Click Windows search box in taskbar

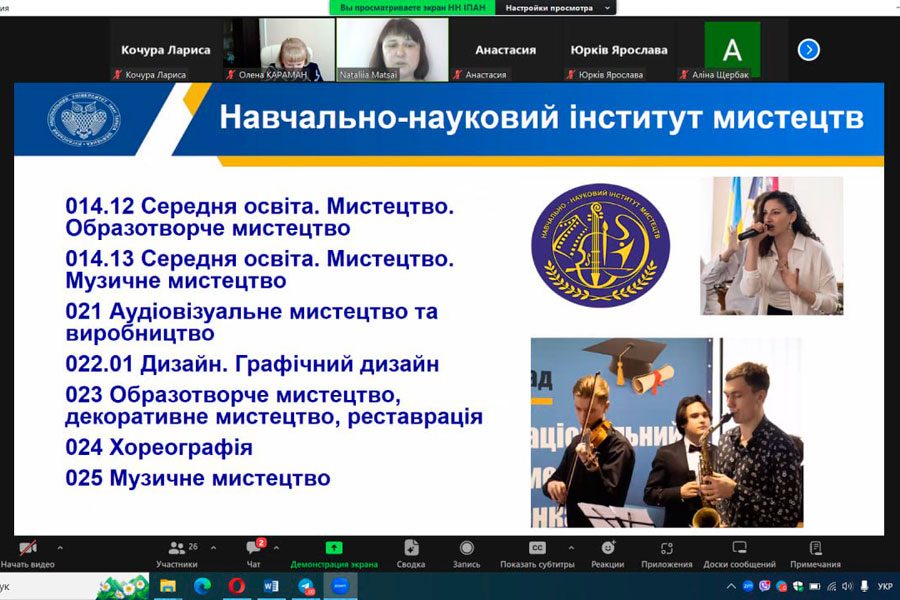pyautogui.click(x=75, y=586)
